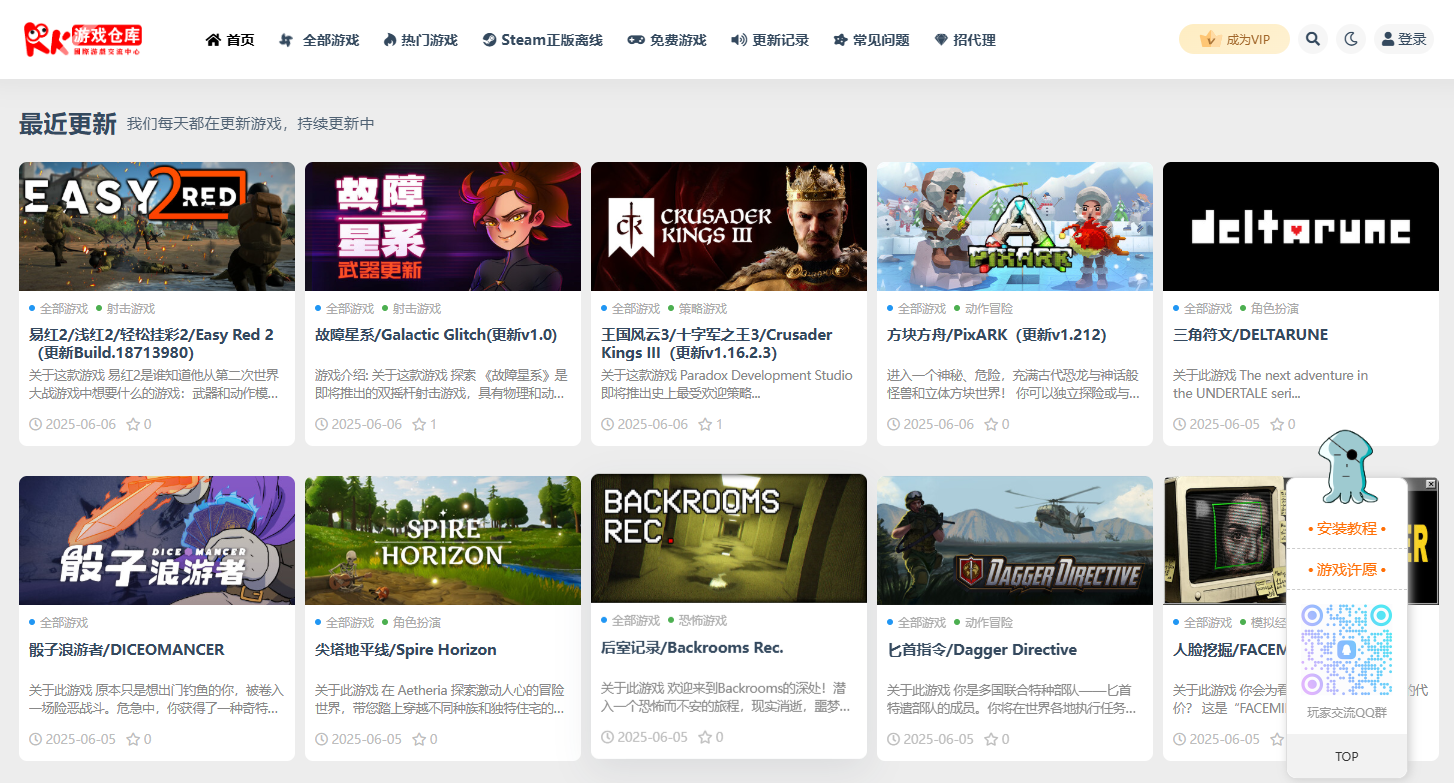Open 安装教程 in floating widget

point(1346,528)
